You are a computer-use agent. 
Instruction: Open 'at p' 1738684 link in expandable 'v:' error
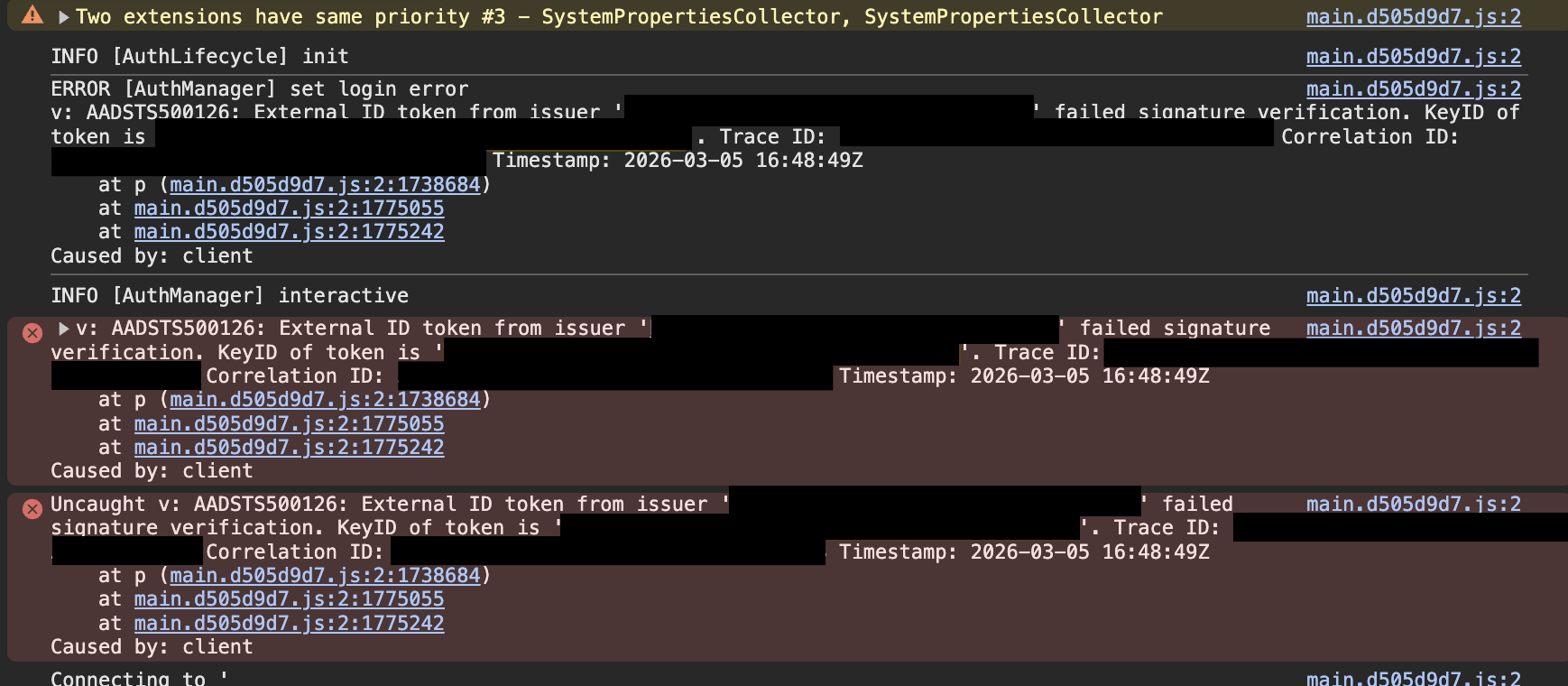(325, 400)
